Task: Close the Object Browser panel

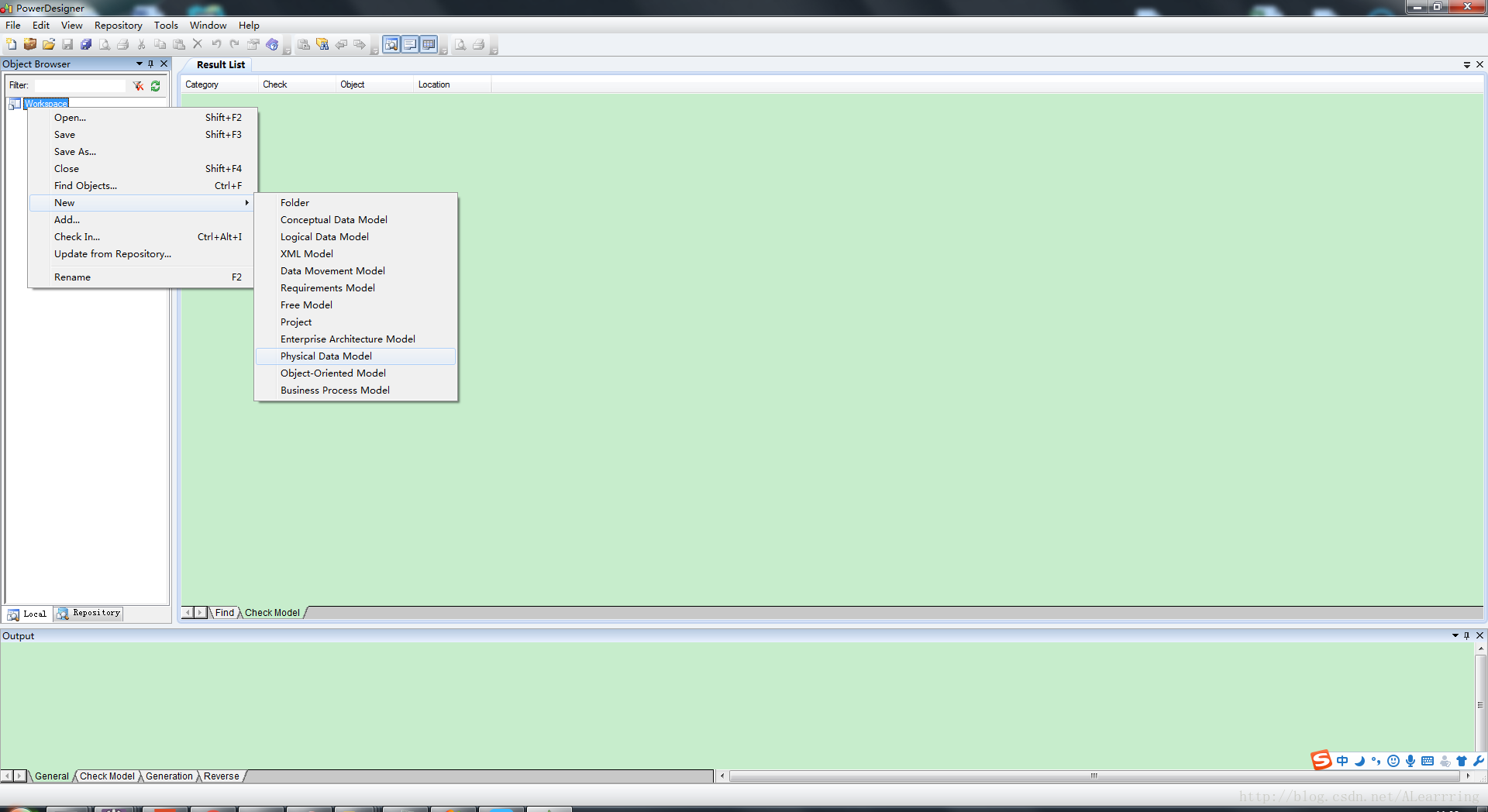Action: tap(164, 64)
